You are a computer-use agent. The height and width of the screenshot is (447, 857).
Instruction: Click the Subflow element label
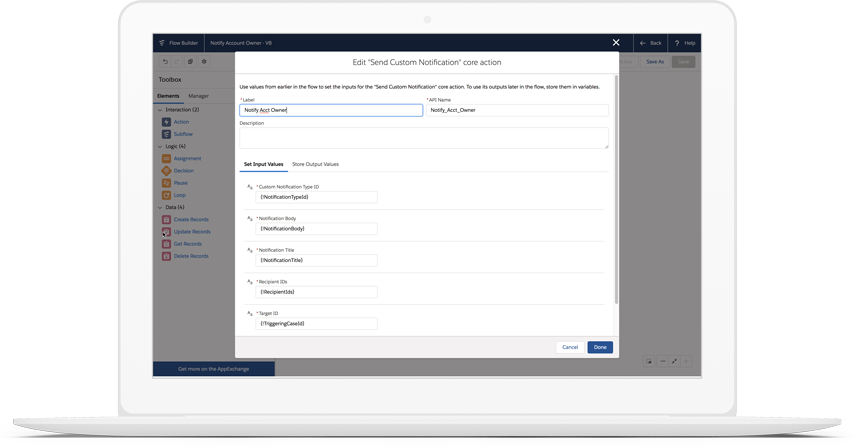coord(183,134)
